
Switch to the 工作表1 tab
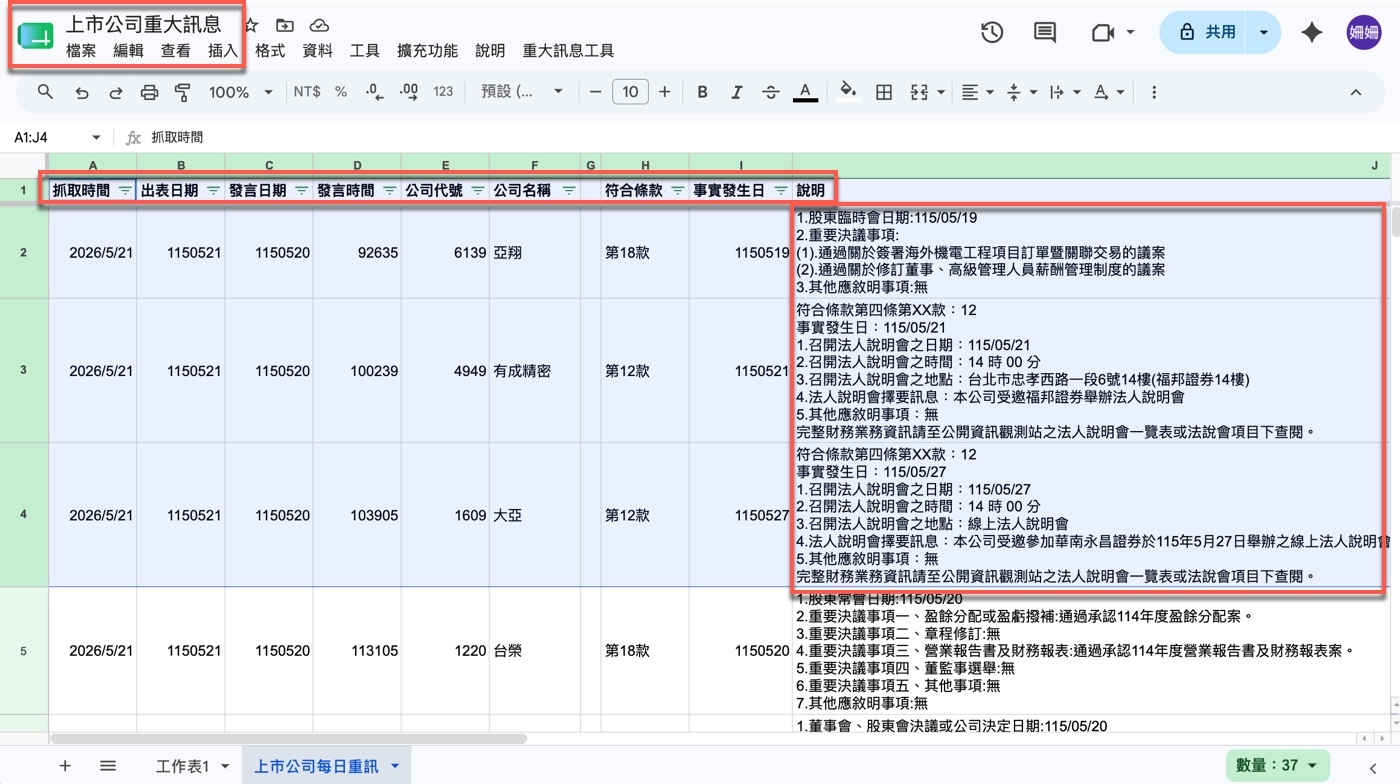[x=182, y=766]
